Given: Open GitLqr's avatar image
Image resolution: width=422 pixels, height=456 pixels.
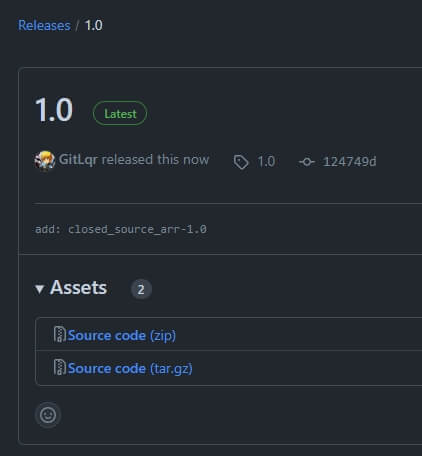Looking at the screenshot, I should pyautogui.click(x=45, y=161).
